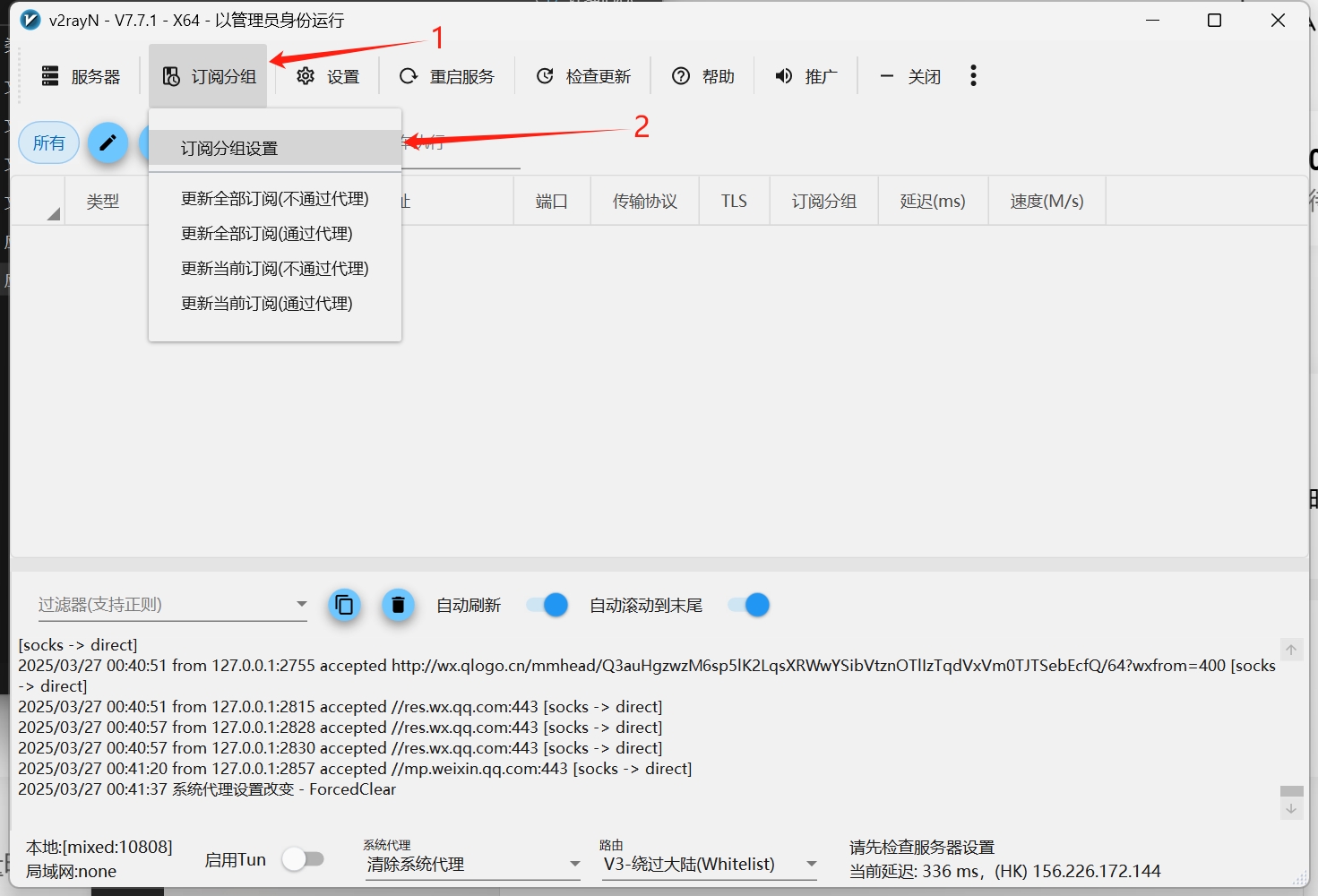Click 本地:[mixed:10808] status text
Screen dimensions: 1318x896
coord(99,848)
